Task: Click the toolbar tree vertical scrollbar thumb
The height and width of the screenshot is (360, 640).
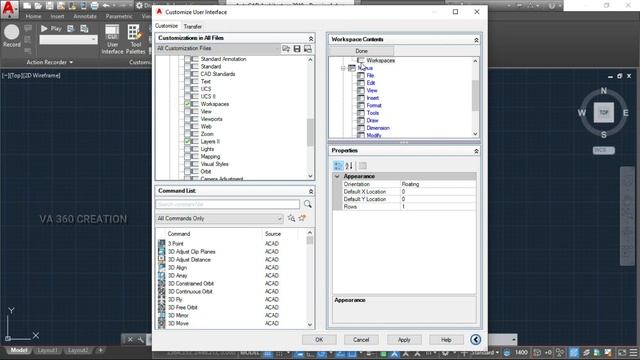Action: [311, 132]
